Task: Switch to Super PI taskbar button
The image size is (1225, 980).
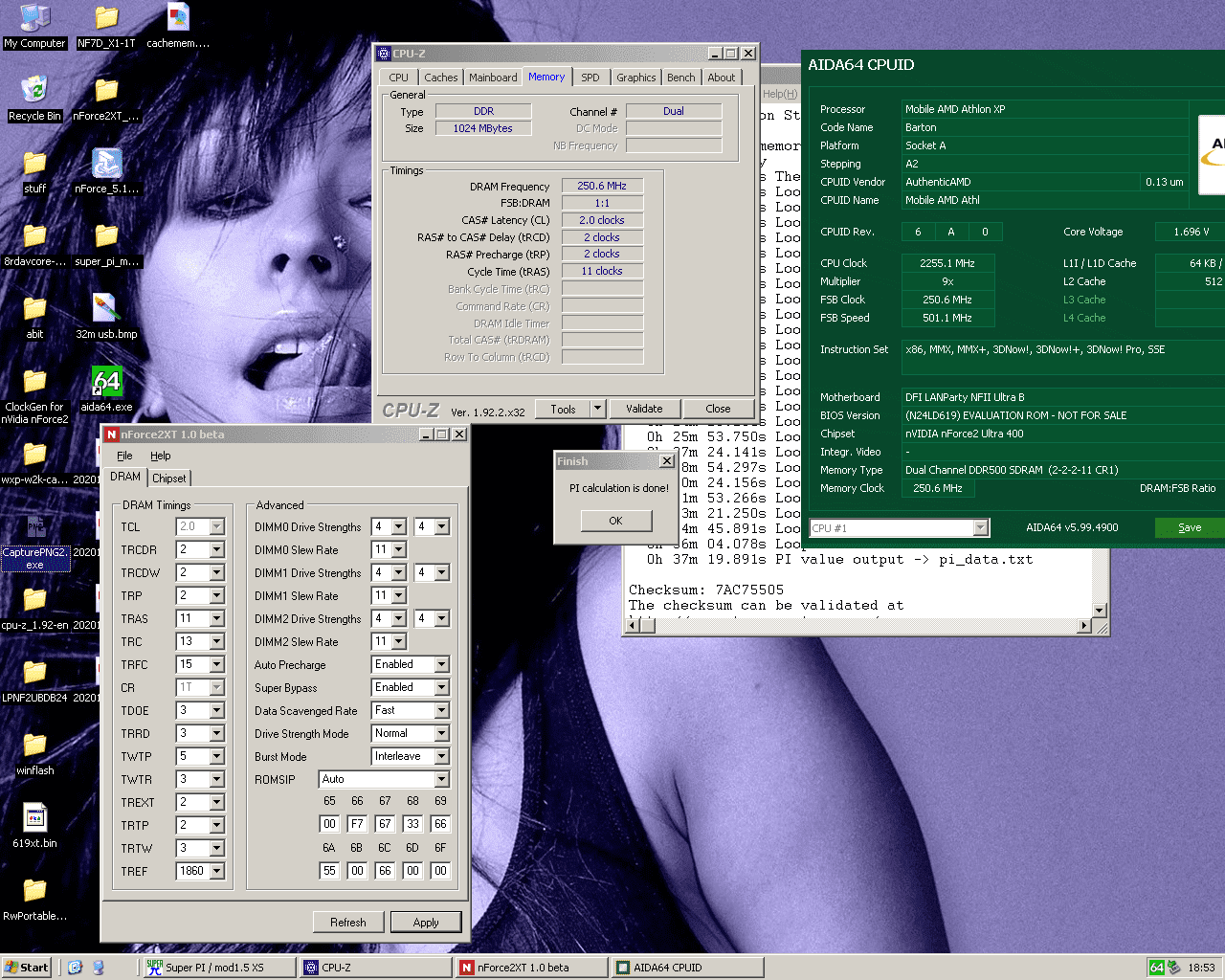Action: pyautogui.click(x=218, y=968)
